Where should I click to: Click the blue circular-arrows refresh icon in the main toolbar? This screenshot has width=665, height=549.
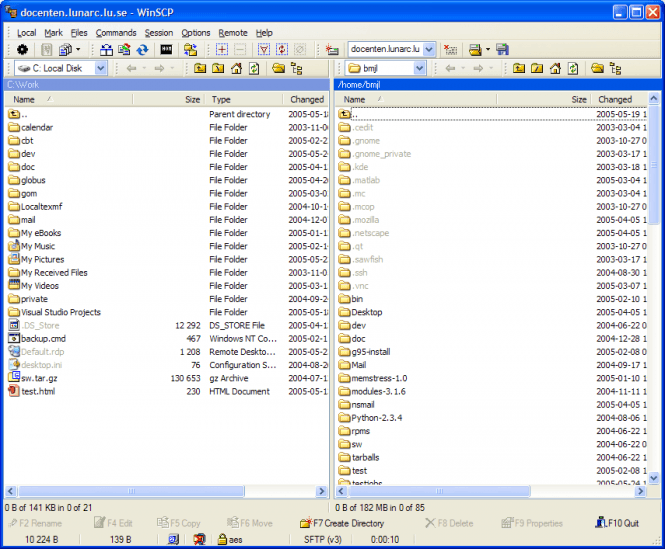point(142,50)
